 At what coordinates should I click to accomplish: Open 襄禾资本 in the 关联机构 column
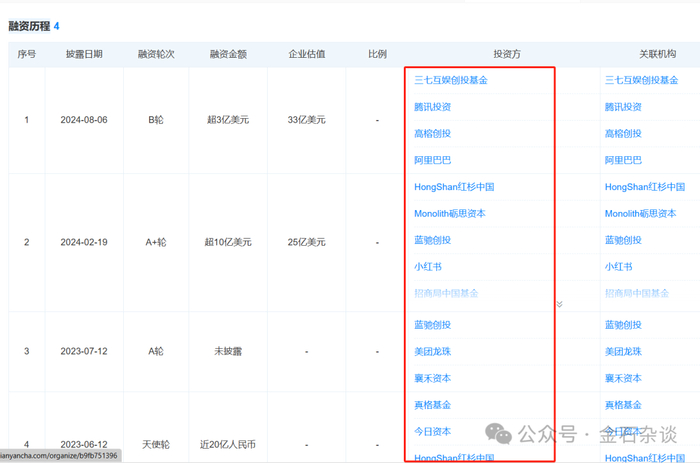coord(623,379)
